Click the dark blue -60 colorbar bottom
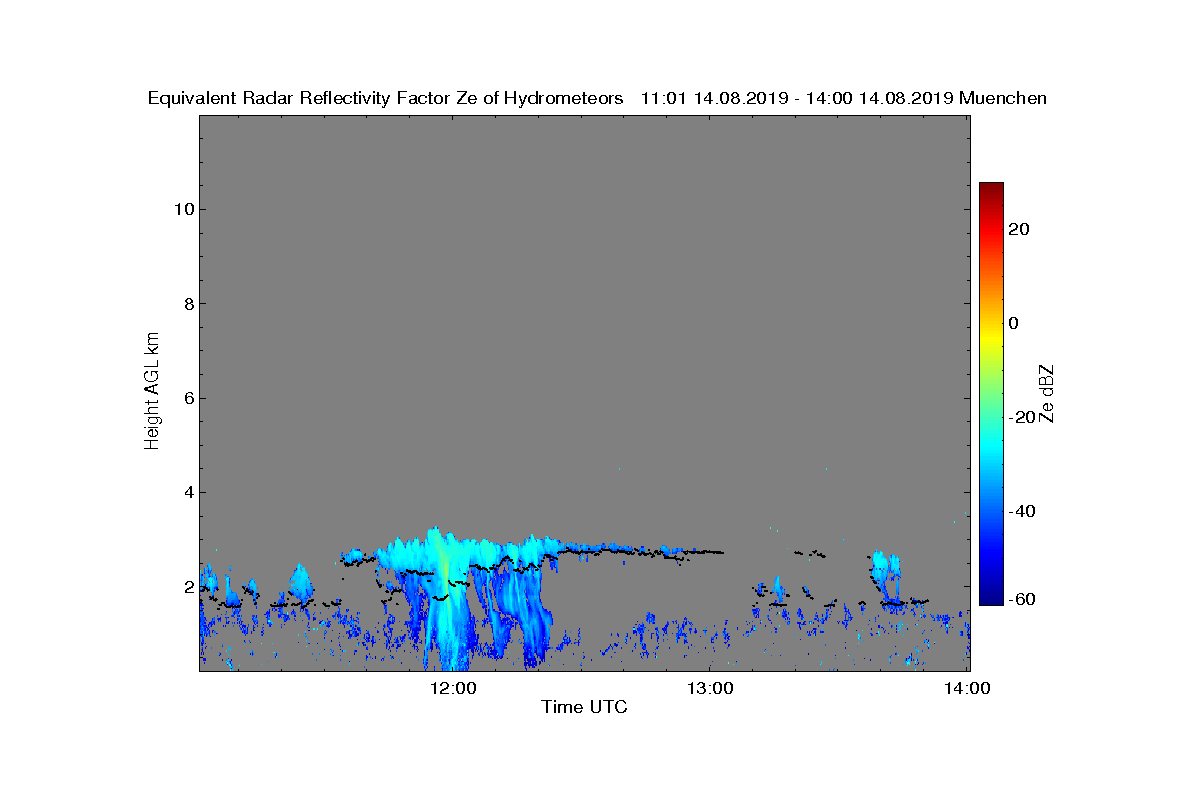 coord(991,600)
